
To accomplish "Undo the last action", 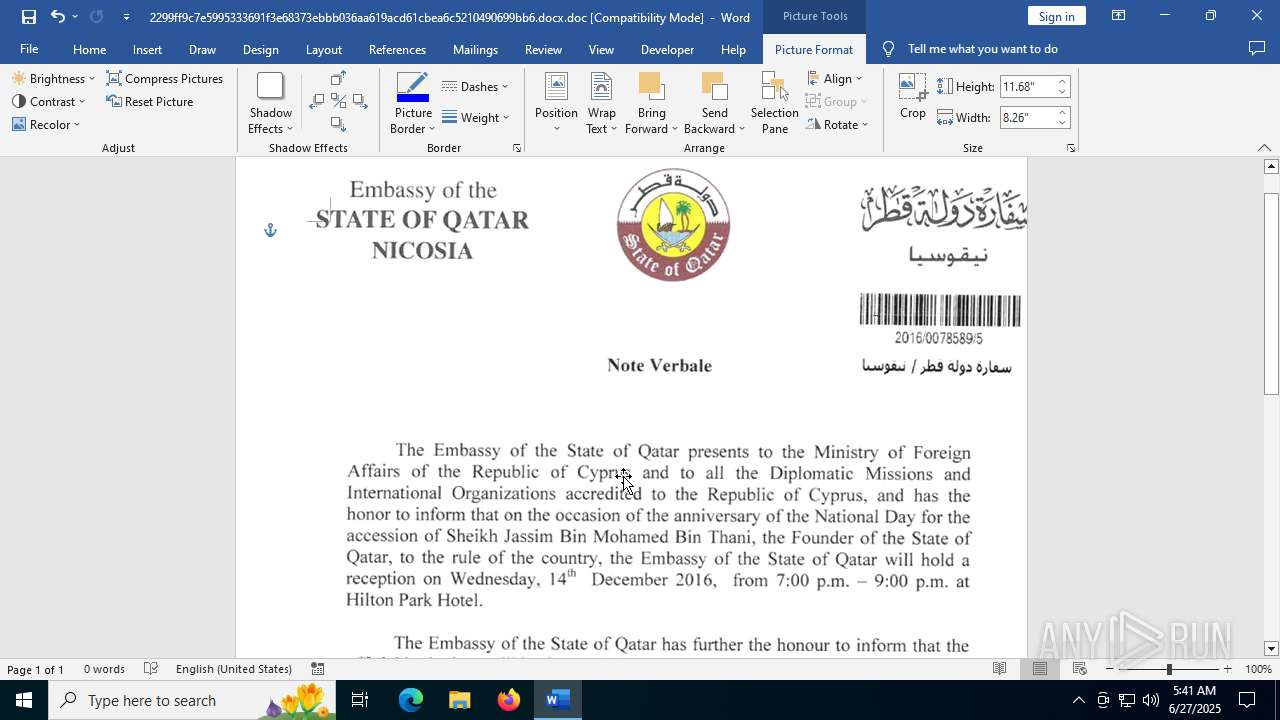I will pos(57,17).
